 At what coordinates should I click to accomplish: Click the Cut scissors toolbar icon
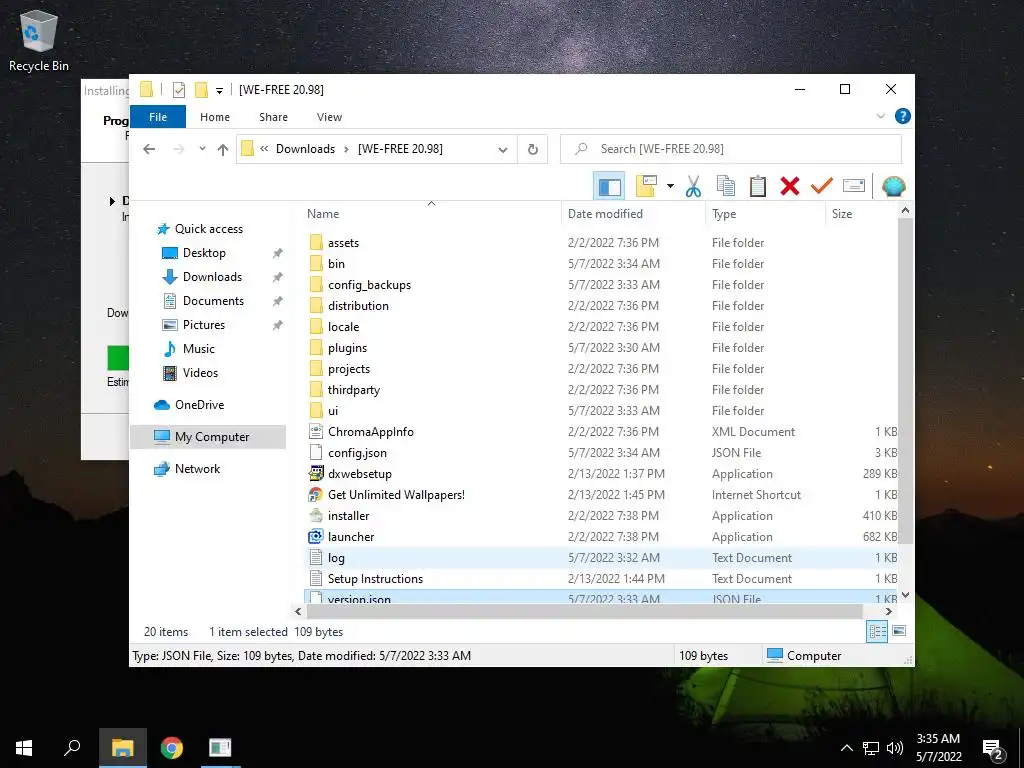693,187
